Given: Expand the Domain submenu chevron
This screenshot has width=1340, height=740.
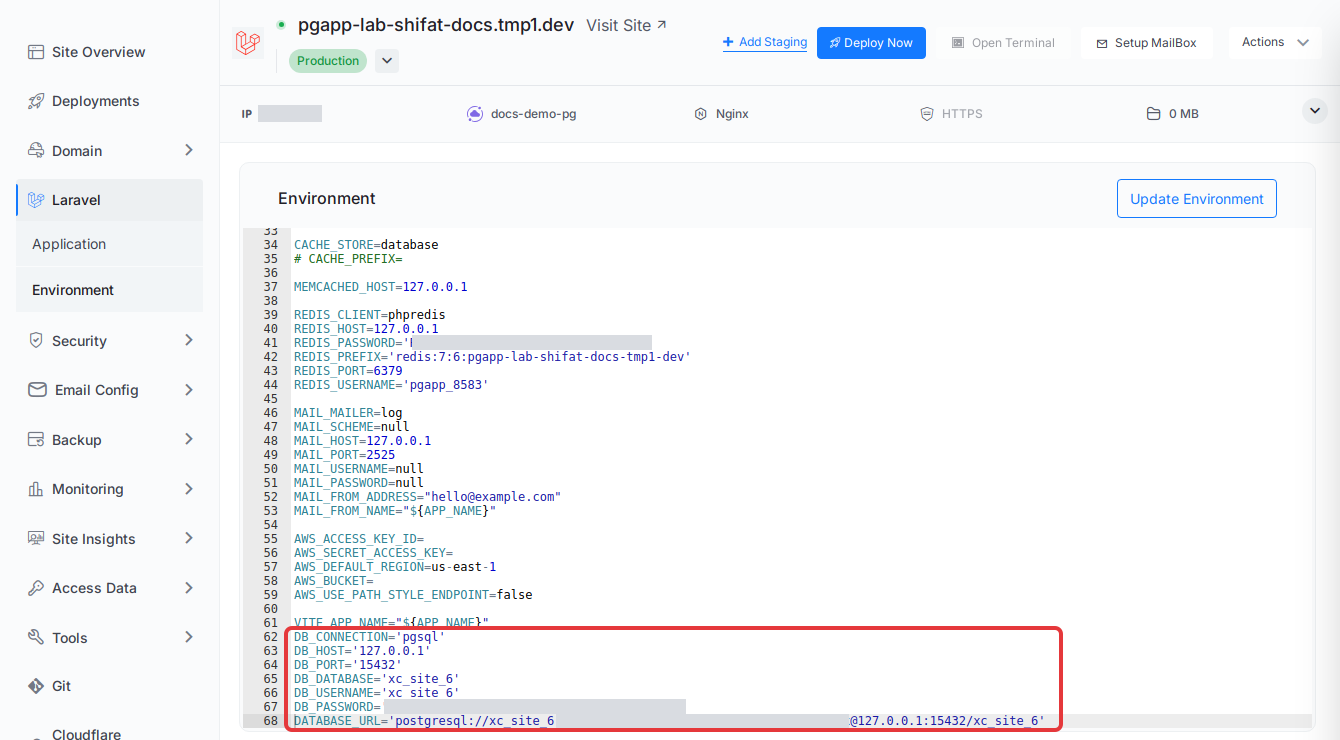Looking at the screenshot, I should tap(189, 150).
